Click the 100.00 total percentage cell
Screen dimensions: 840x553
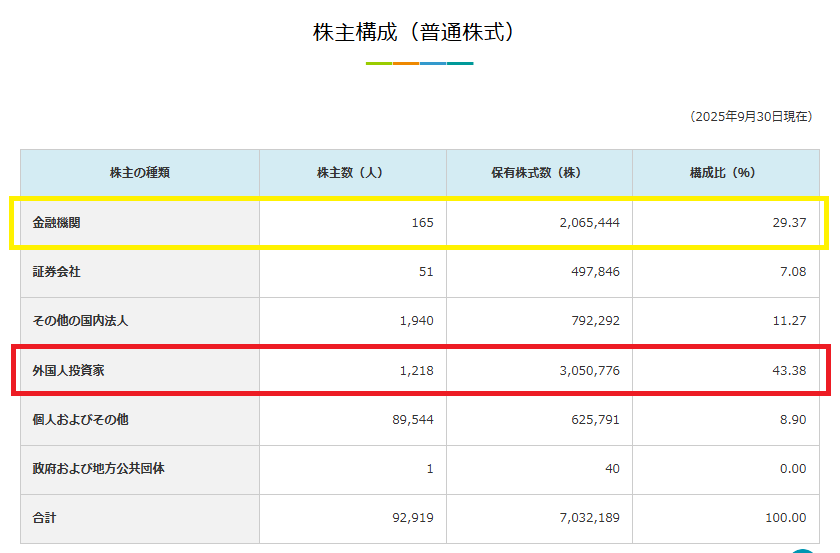784,518
